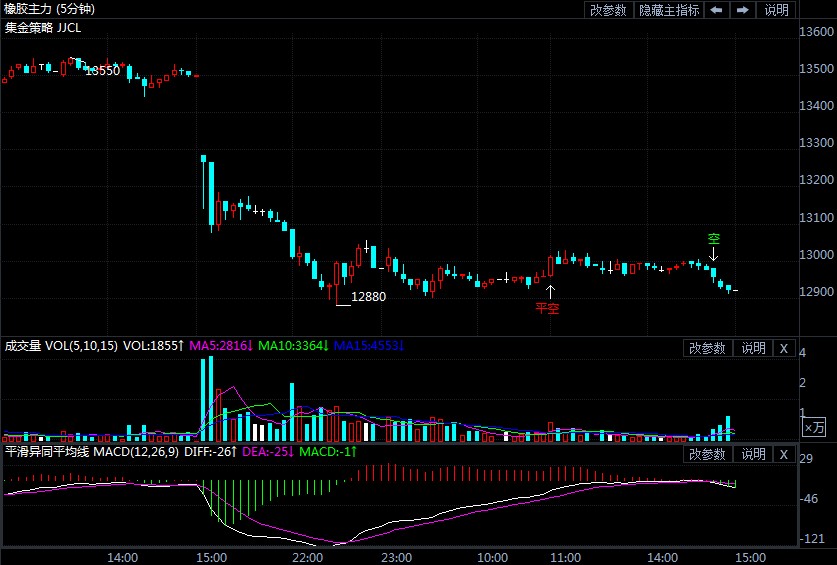This screenshot has width=837, height=565.
Task: Open 改参数 for the main chart
Action: point(608,10)
